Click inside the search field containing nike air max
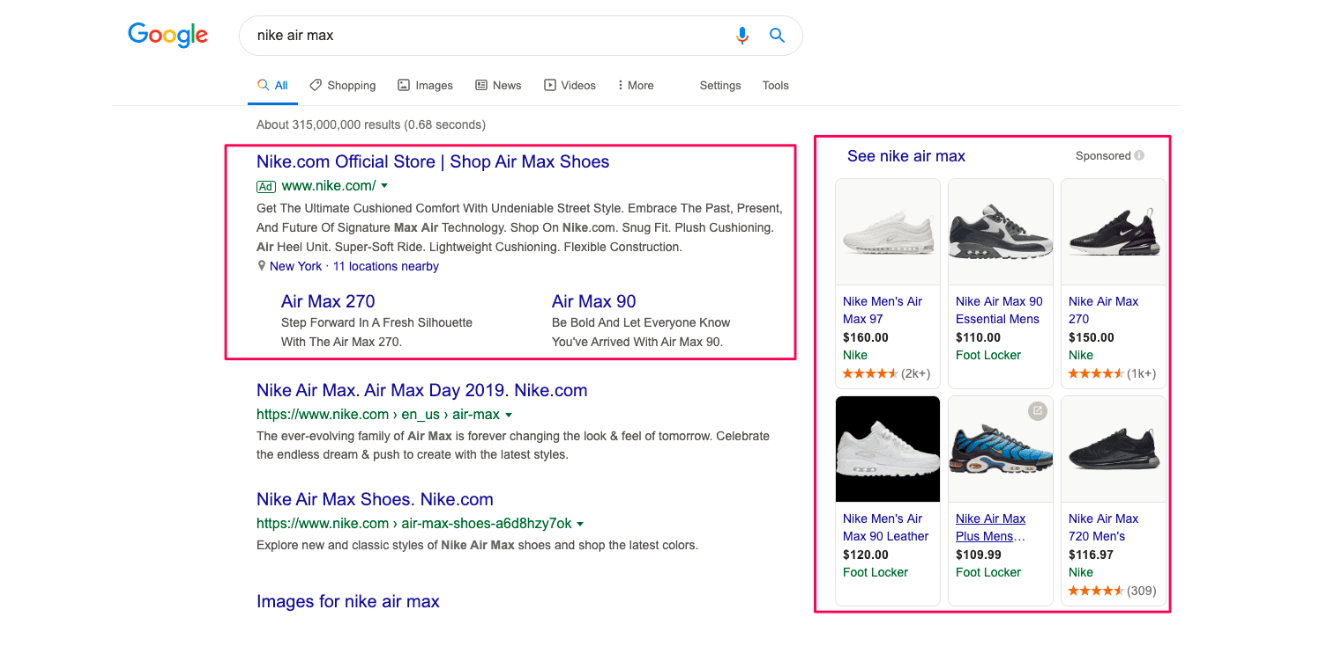Image resolution: width=1319 pixels, height=648 pixels. pos(480,36)
